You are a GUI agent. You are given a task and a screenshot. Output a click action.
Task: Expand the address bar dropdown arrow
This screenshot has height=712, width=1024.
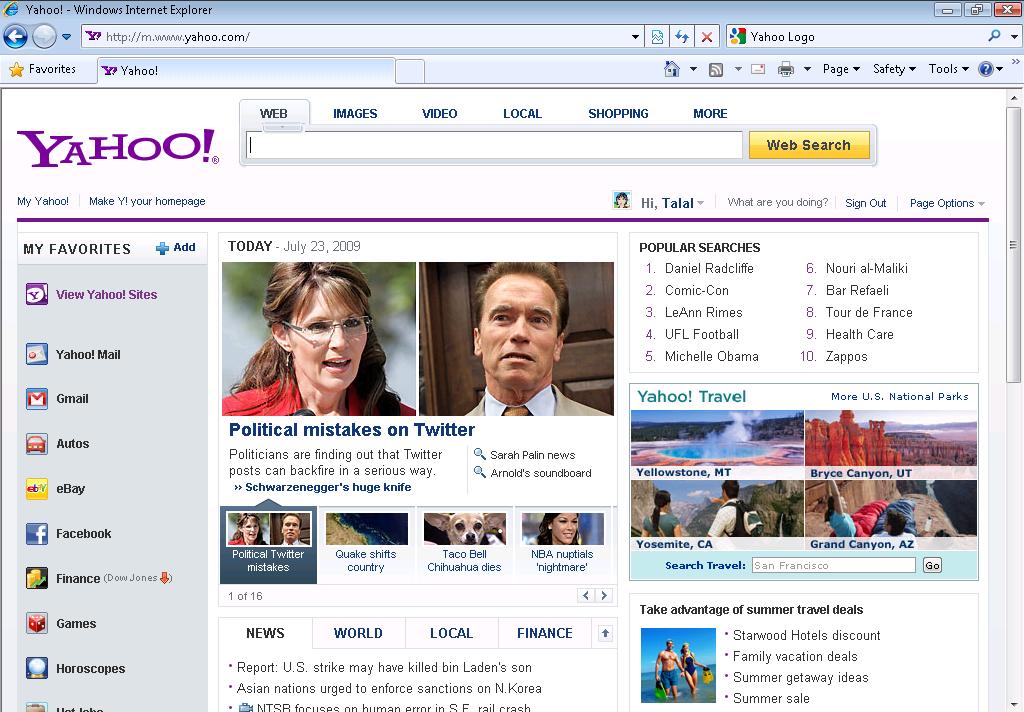(x=635, y=37)
